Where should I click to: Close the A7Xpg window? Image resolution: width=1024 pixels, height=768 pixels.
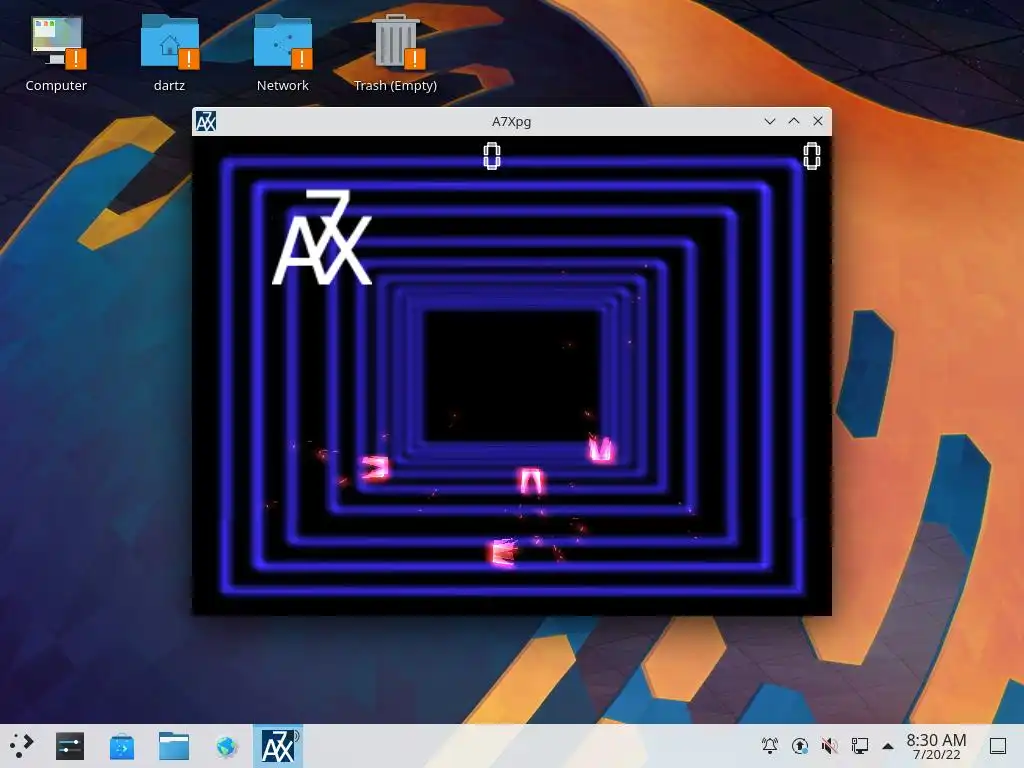coord(818,121)
